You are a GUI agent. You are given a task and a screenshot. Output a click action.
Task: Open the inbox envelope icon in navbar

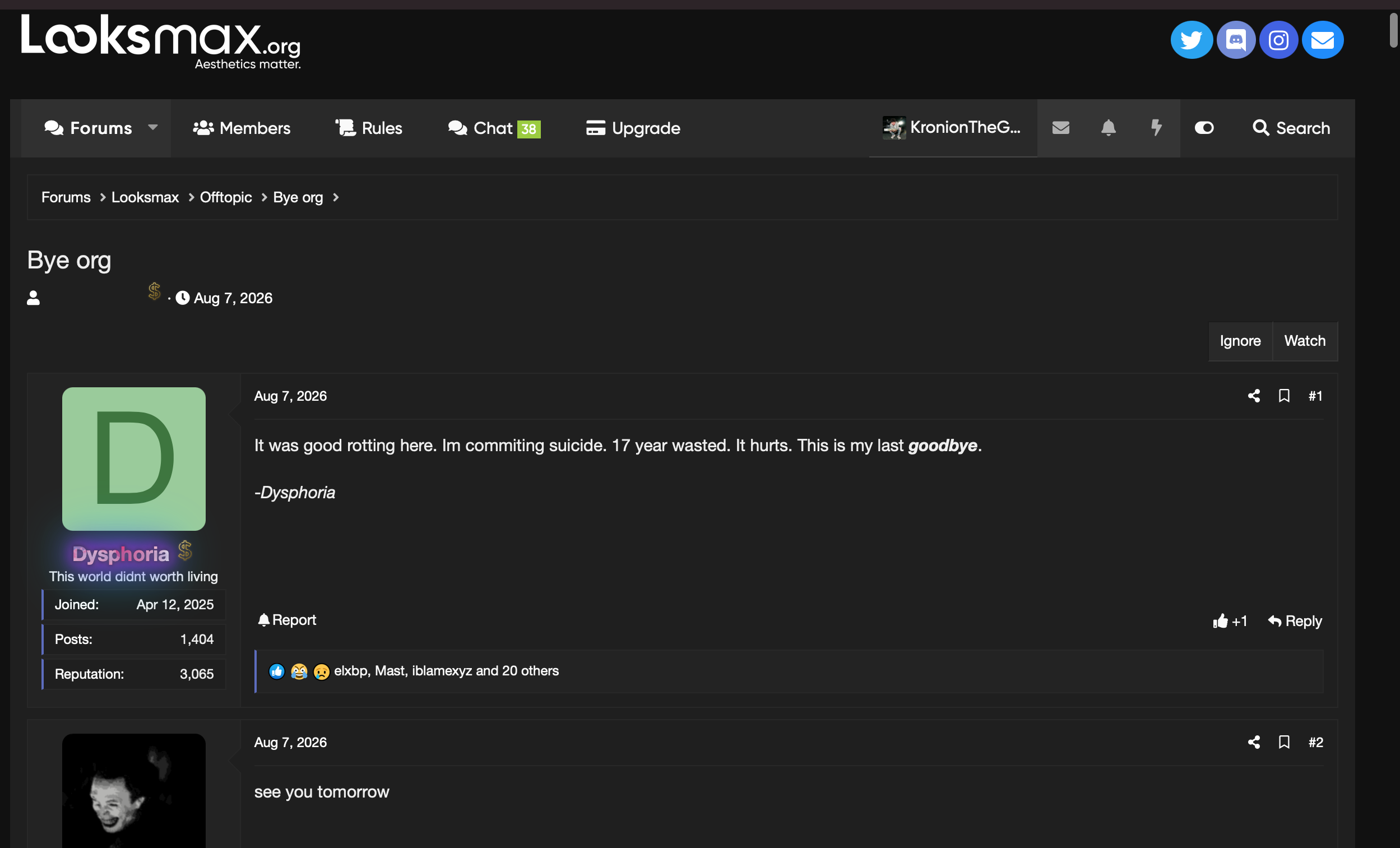1060,127
